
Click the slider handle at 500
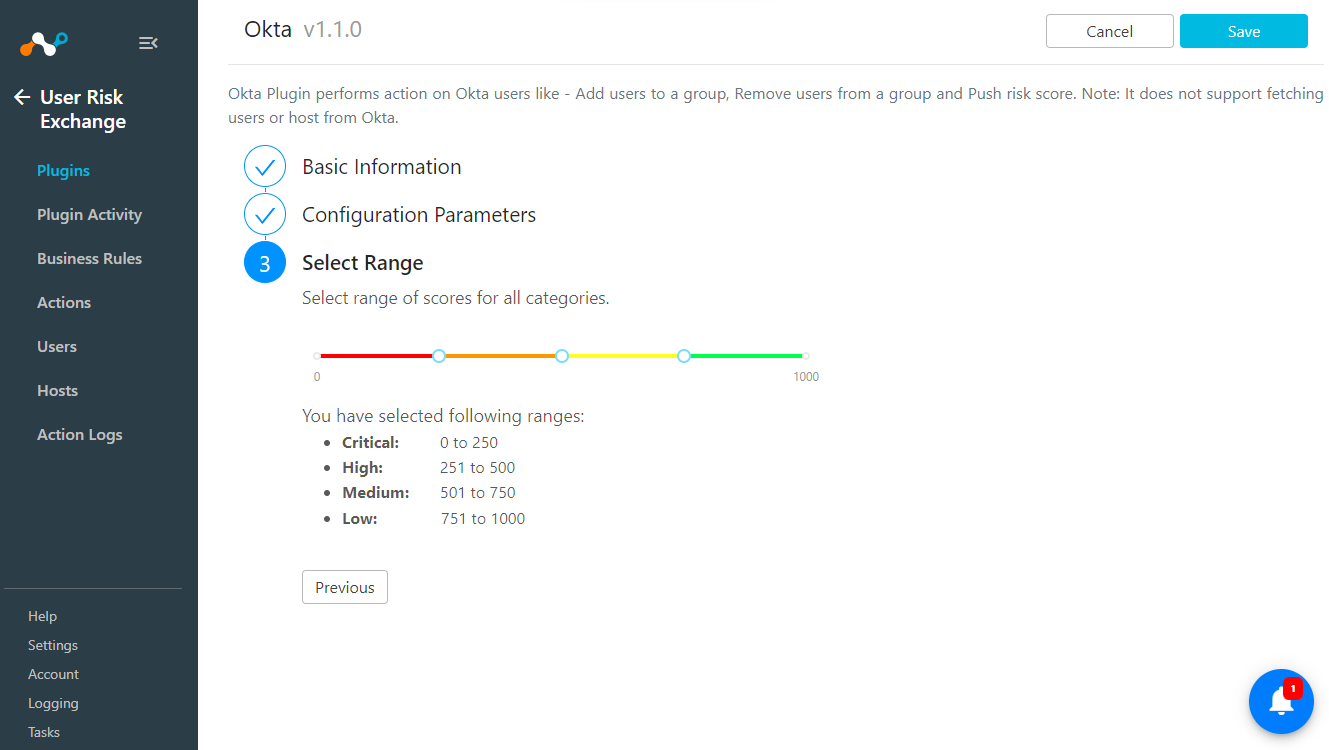point(562,356)
